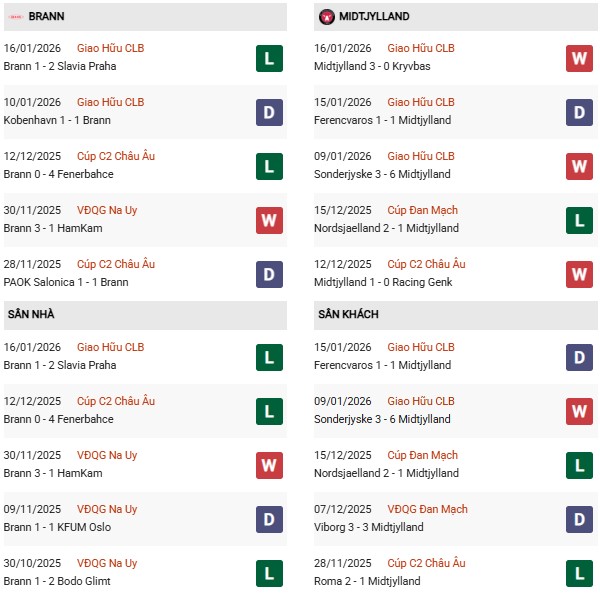Select the SÂN KHÁCH section header

(350, 315)
